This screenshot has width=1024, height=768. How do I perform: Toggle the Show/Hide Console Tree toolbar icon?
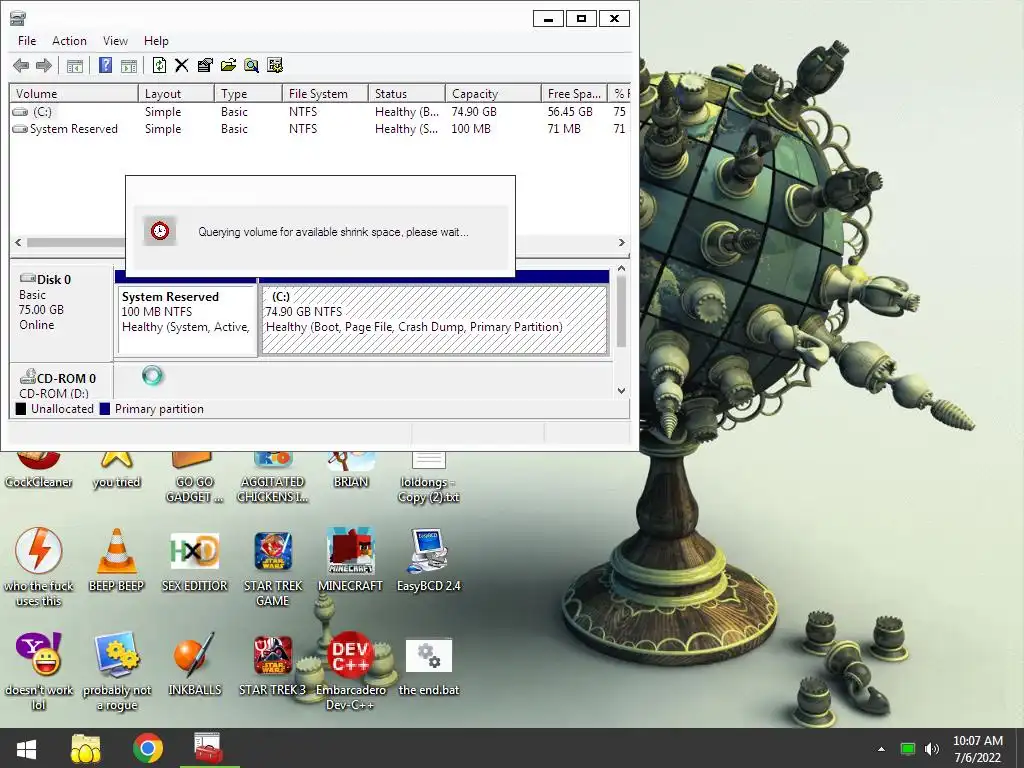tap(75, 65)
